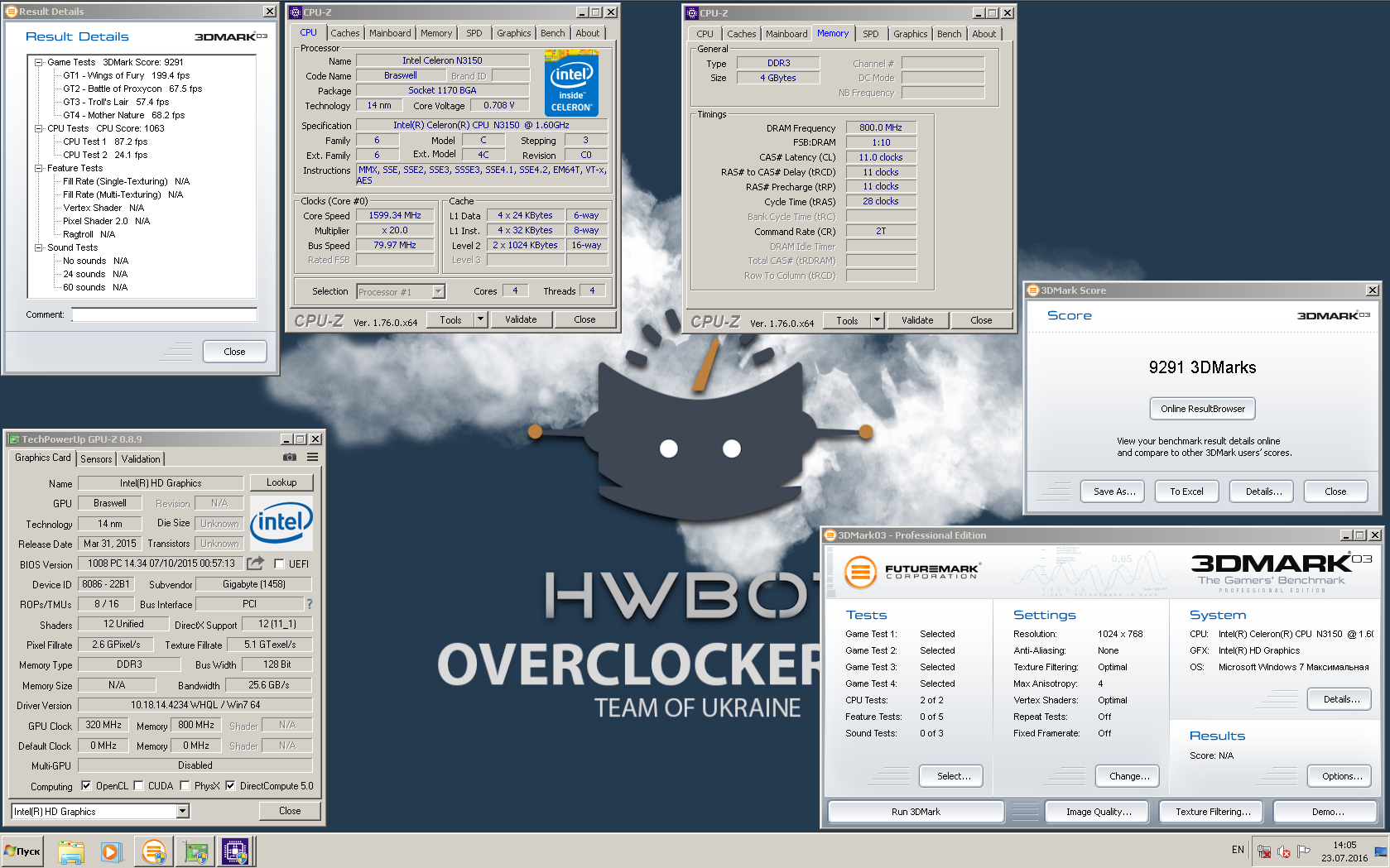Open the Tools dropdown arrow in Memory CPU-Z

tap(877, 320)
